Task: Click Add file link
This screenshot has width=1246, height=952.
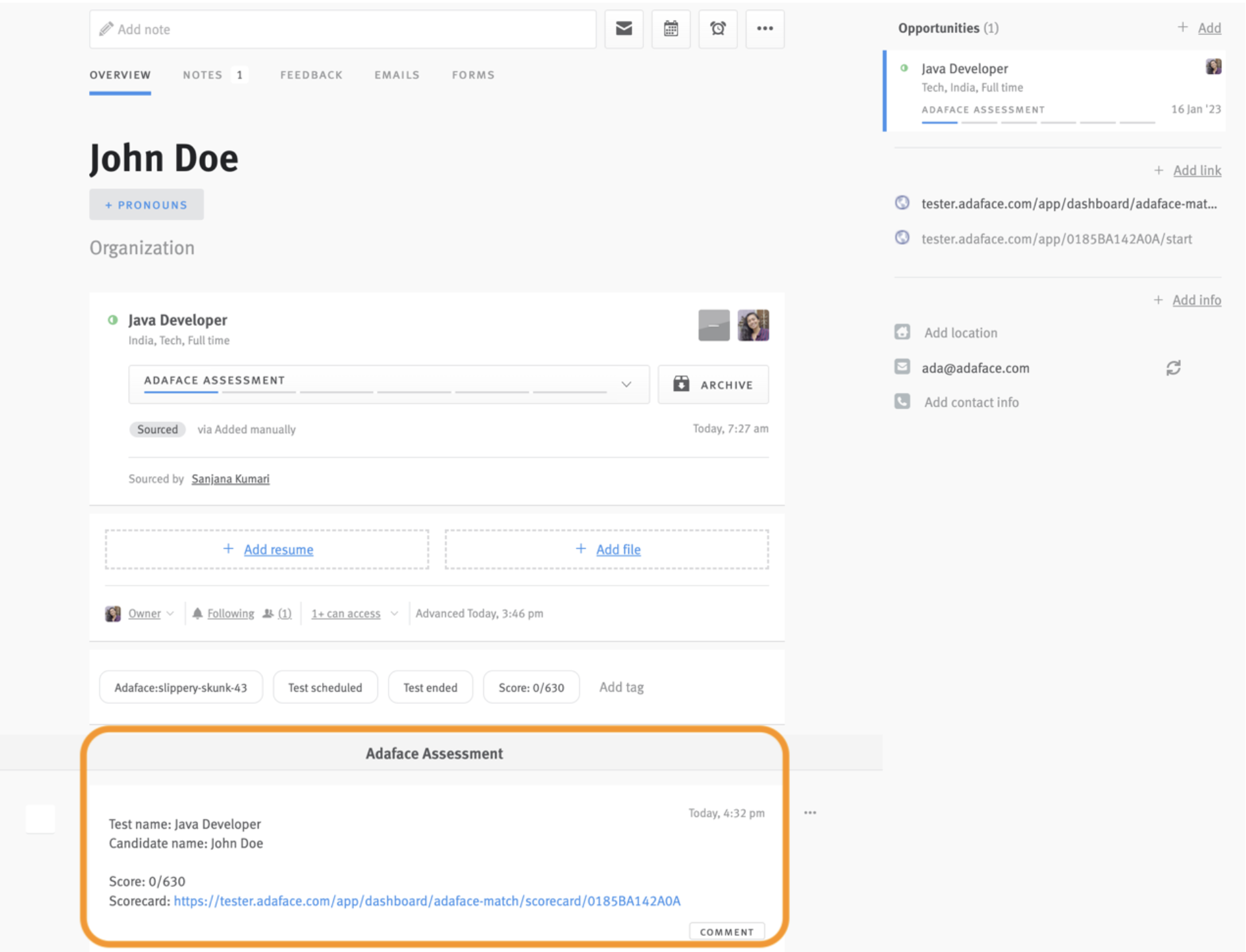Action: point(618,549)
